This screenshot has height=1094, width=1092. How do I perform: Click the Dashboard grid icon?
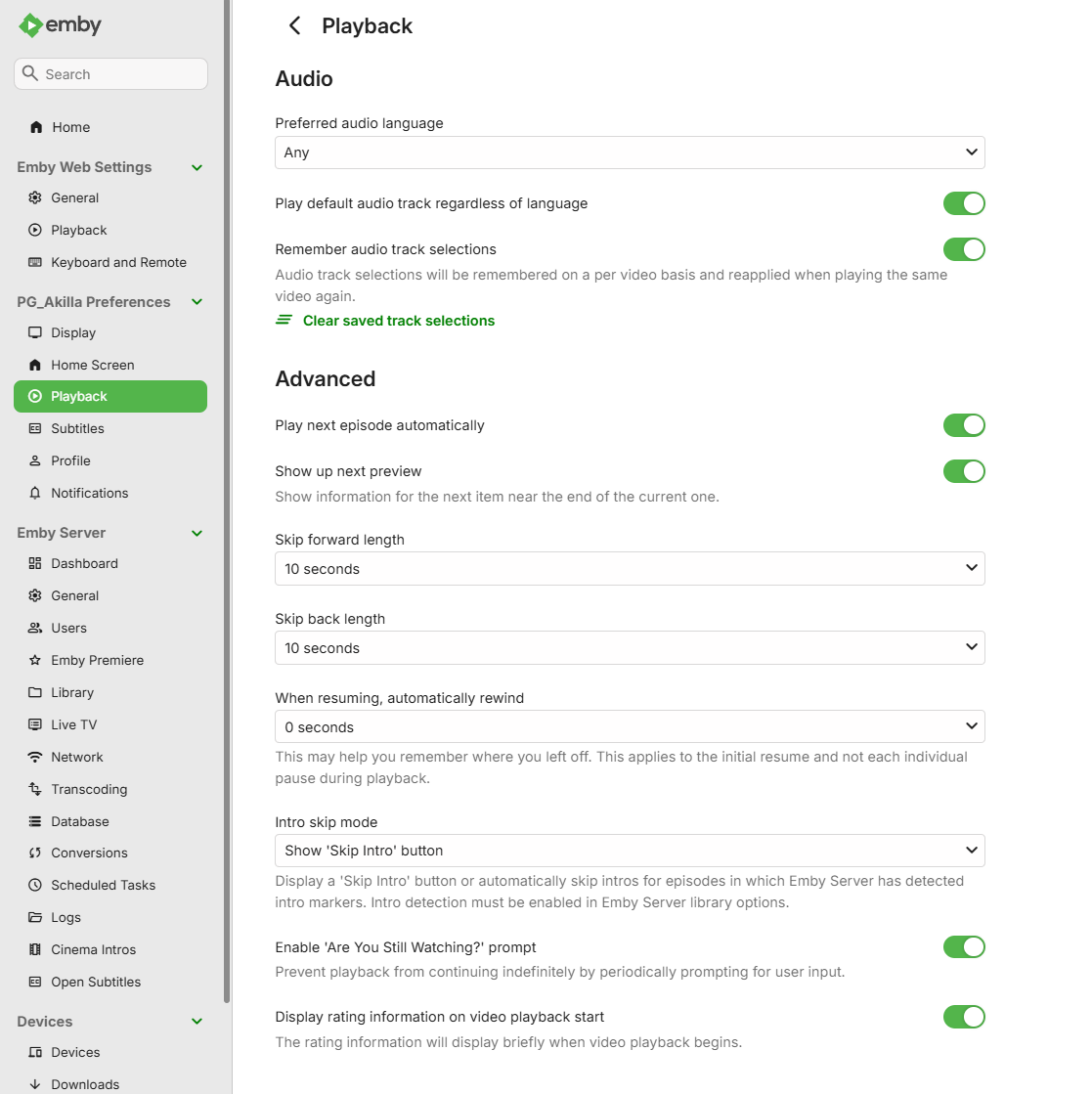click(35, 563)
